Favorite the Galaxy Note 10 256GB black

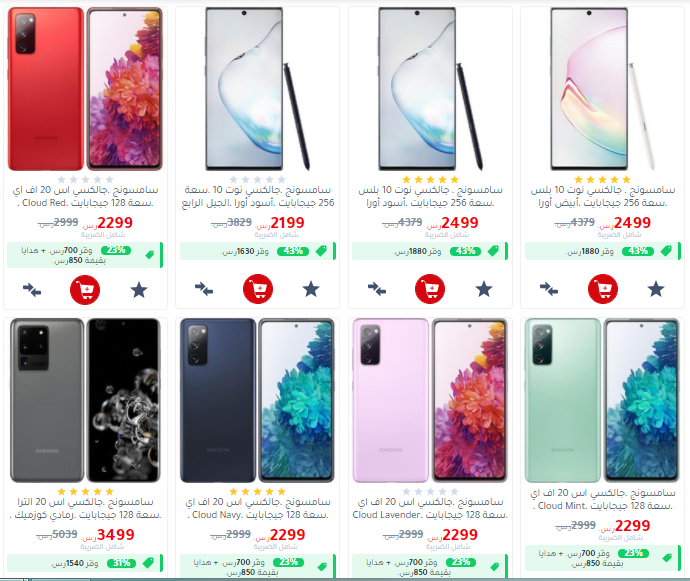pos(311,289)
